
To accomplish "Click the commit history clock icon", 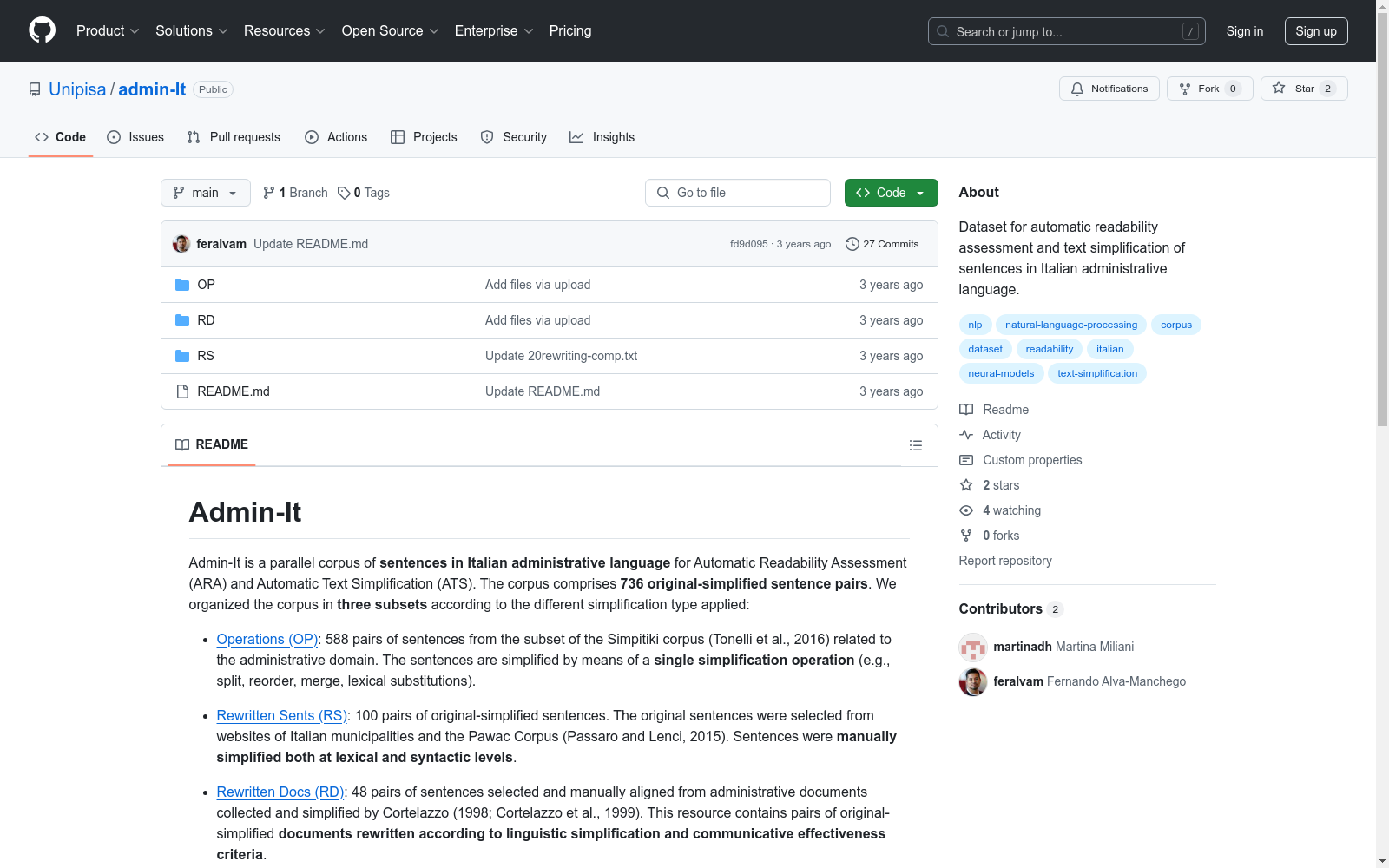I will pyautogui.click(x=852, y=244).
